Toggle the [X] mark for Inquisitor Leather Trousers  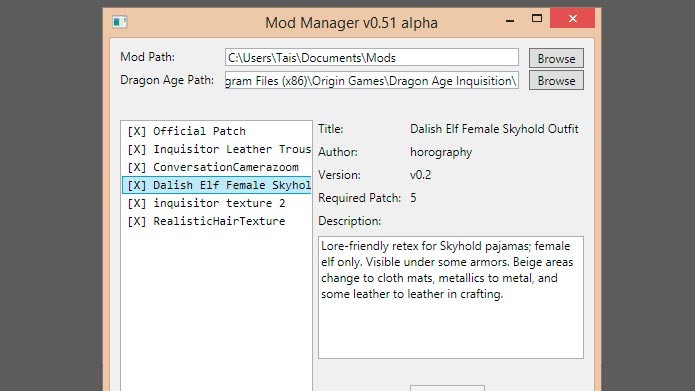(x=137, y=149)
